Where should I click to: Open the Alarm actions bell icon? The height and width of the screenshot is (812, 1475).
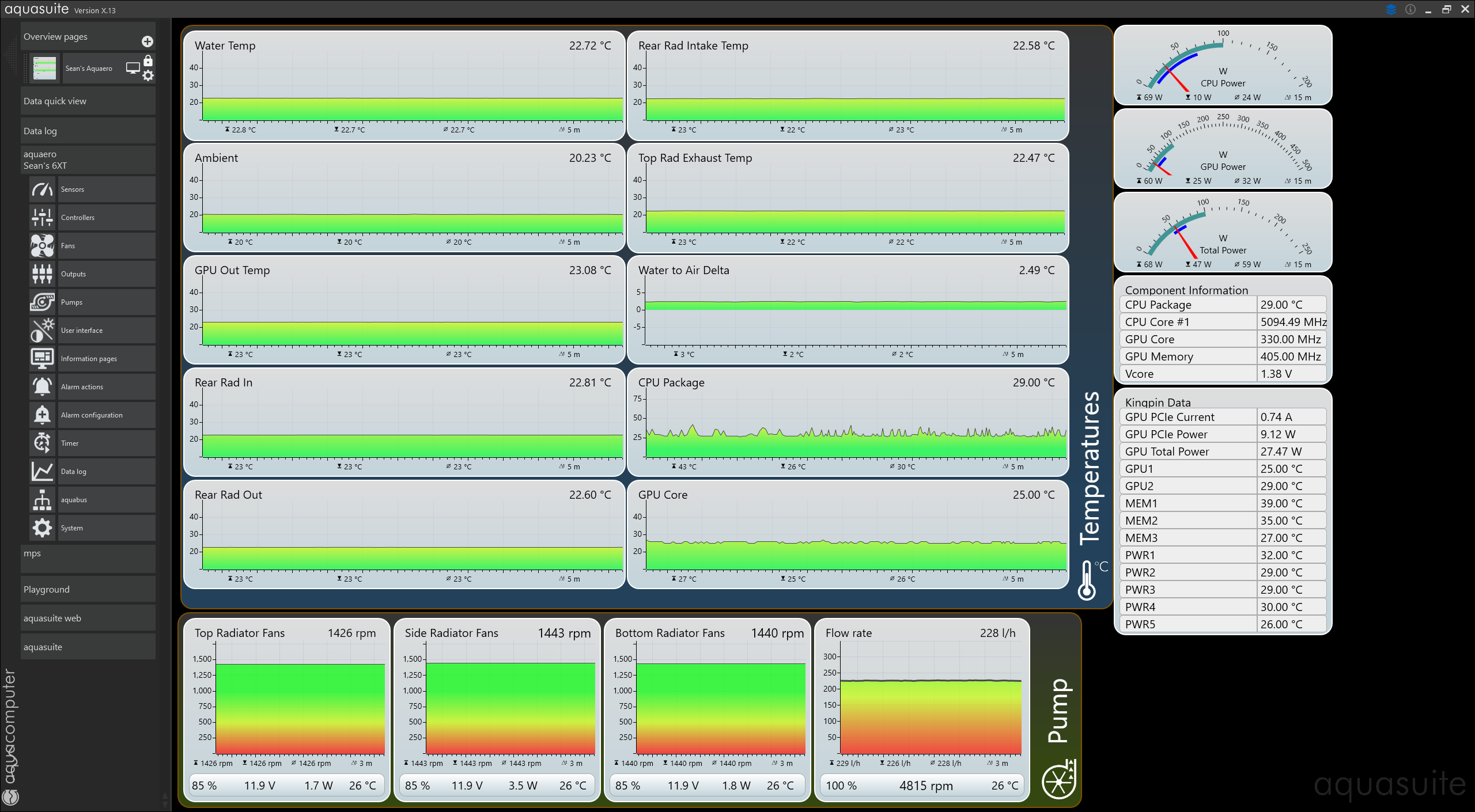42,387
